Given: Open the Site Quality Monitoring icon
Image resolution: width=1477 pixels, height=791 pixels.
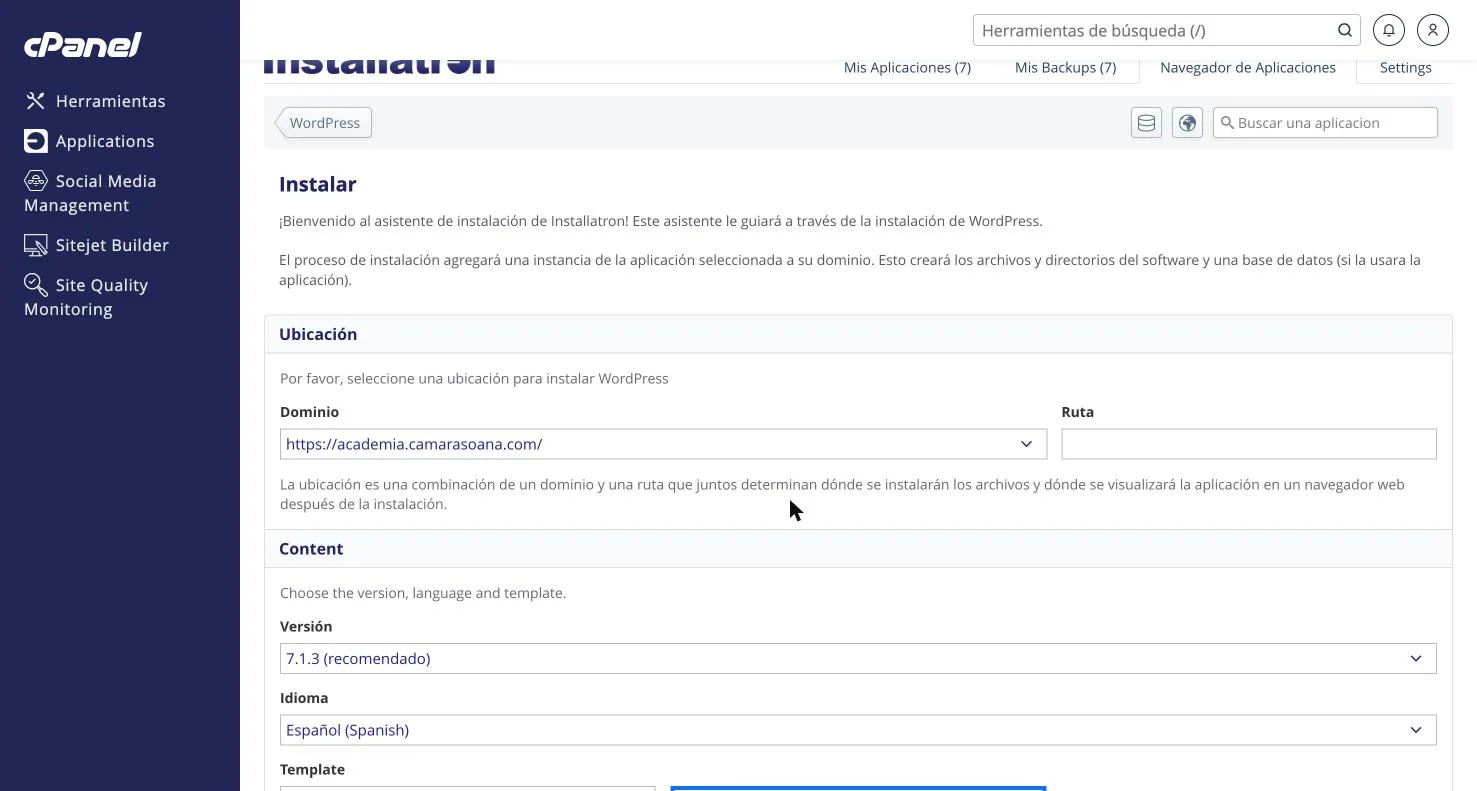Looking at the screenshot, I should [x=36, y=285].
